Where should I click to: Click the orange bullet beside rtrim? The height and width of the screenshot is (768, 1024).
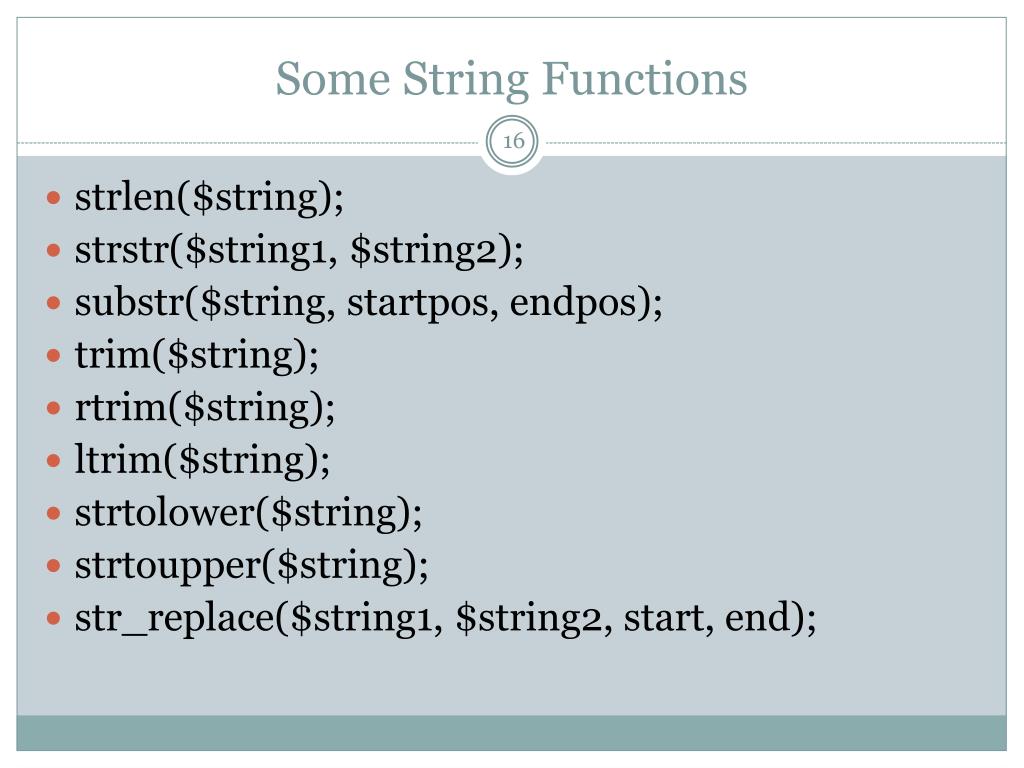pos(54,408)
